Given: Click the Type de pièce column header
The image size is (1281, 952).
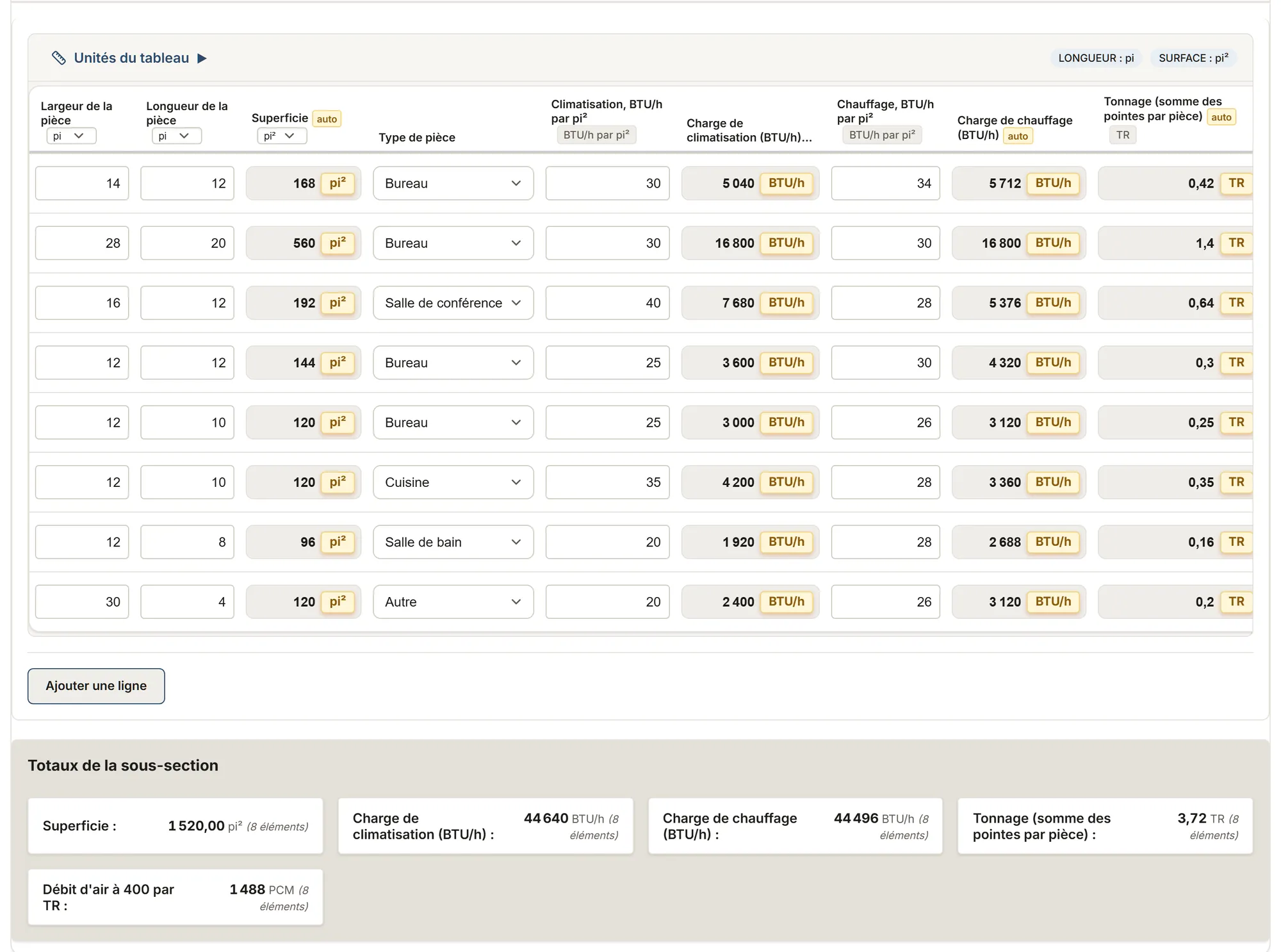Looking at the screenshot, I should pyautogui.click(x=417, y=138).
